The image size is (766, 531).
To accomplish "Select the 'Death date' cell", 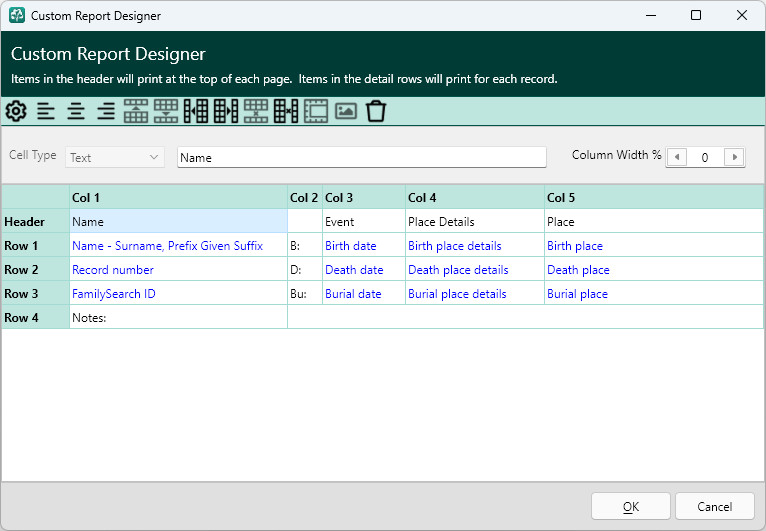I will (x=364, y=269).
